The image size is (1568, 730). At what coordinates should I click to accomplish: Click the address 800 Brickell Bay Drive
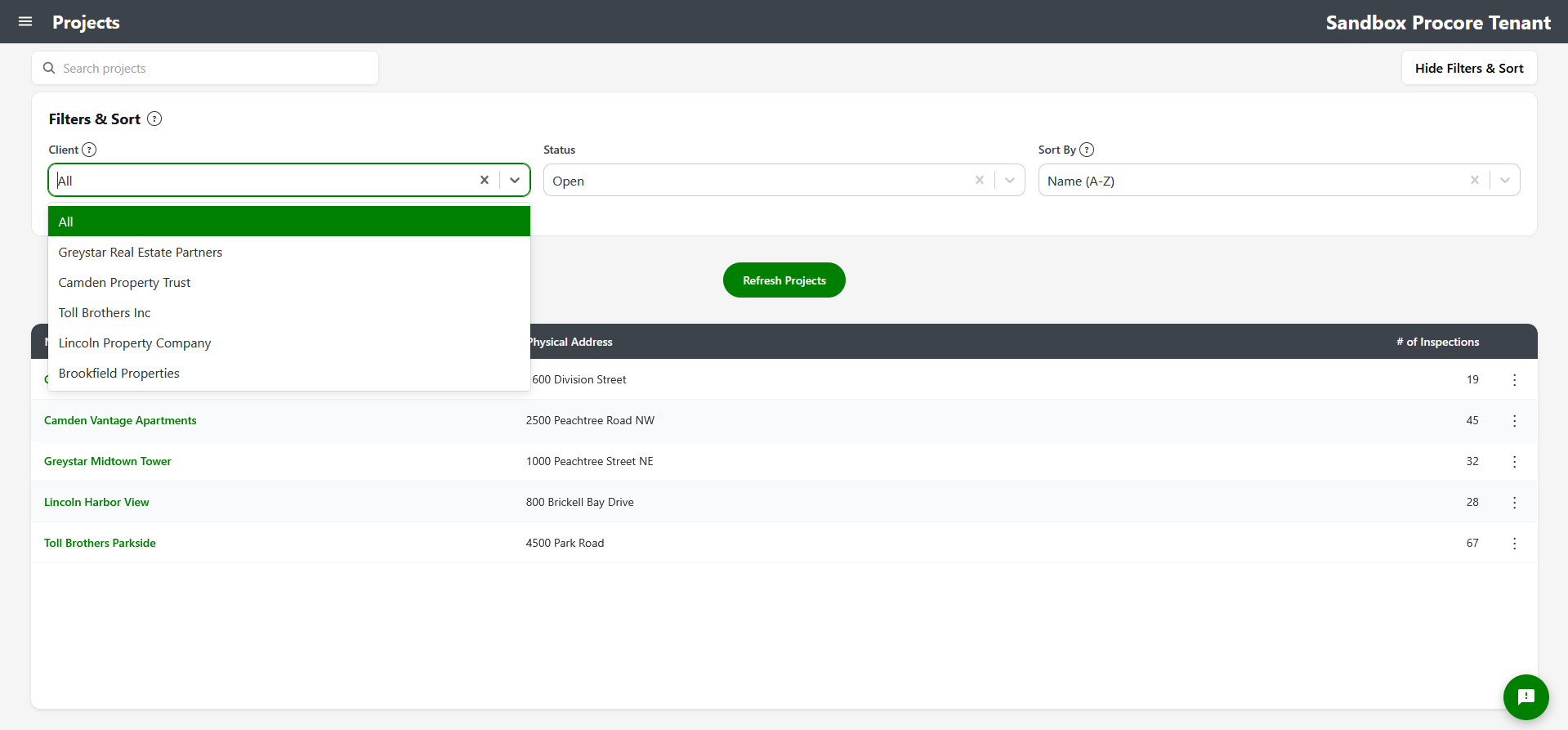click(x=579, y=502)
